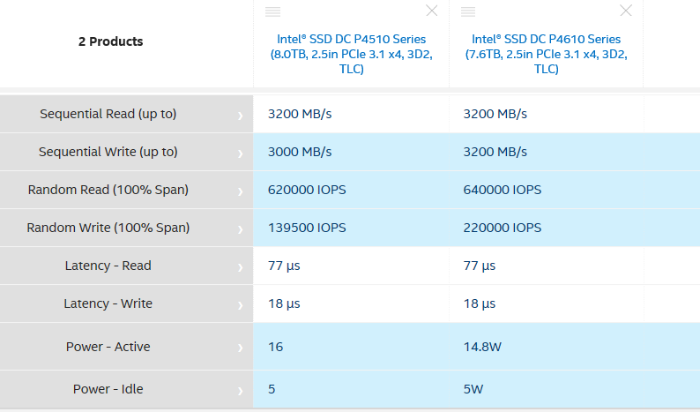Click the Power - Idle row label
The width and height of the screenshot is (700, 412).
pyautogui.click(x=109, y=389)
